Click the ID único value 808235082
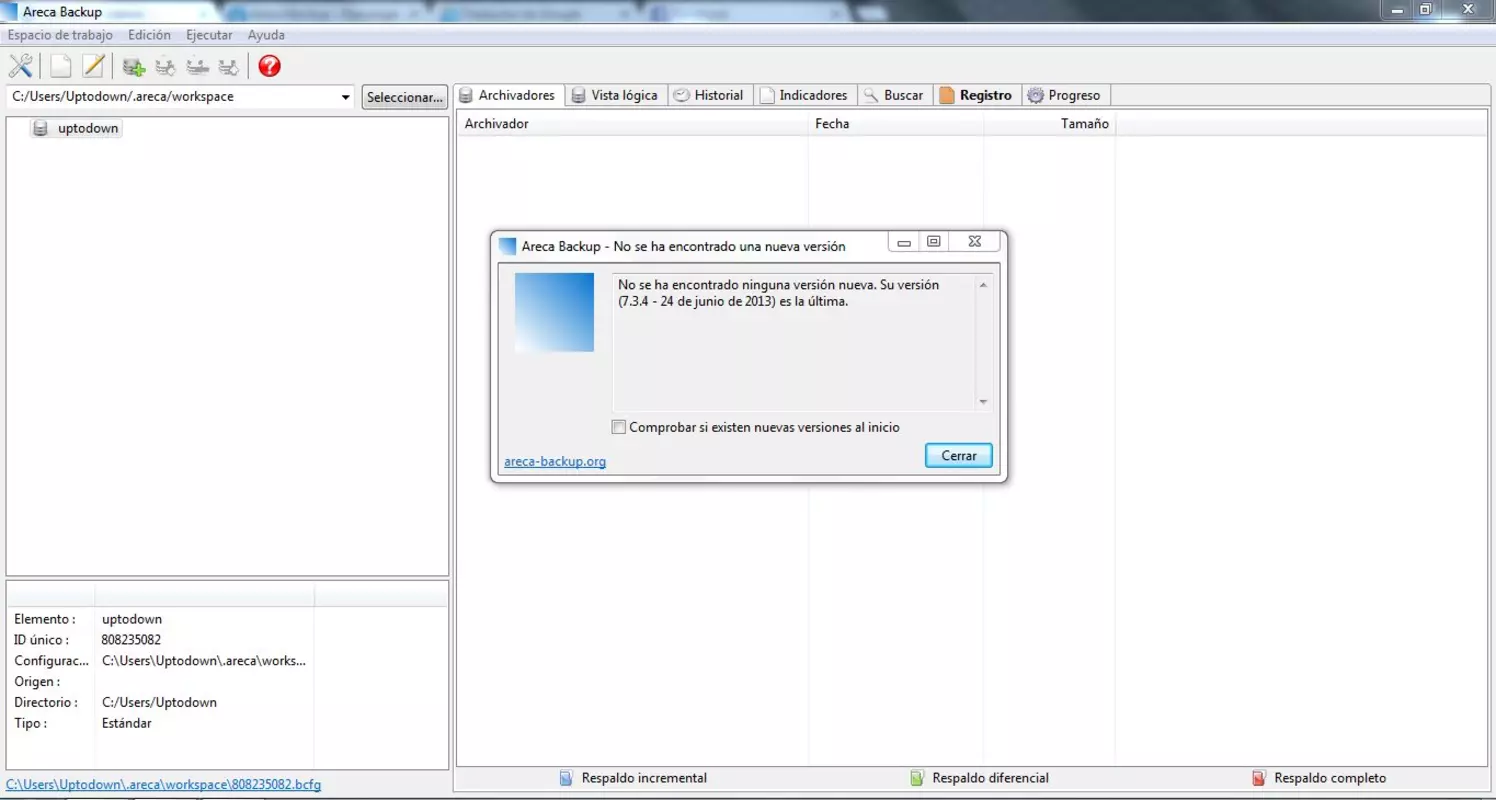This screenshot has height=800, width=1496. (x=131, y=640)
